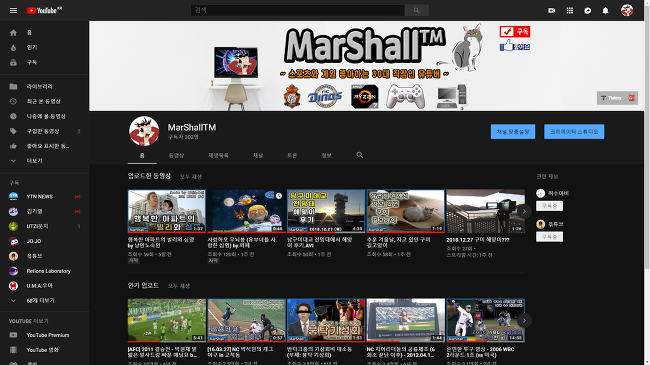Open the NC baseball gag video thumbnail
The image size is (650, 365).
(246, 320)
